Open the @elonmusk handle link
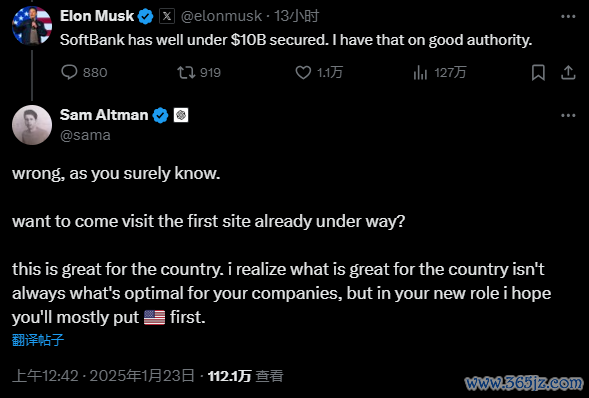The height and width of the screenshot is (398, 589). [x=221, y=16]
